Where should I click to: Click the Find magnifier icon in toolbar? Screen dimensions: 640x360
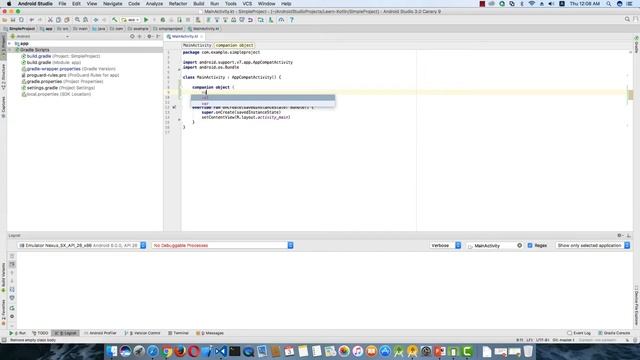point(77,20)
